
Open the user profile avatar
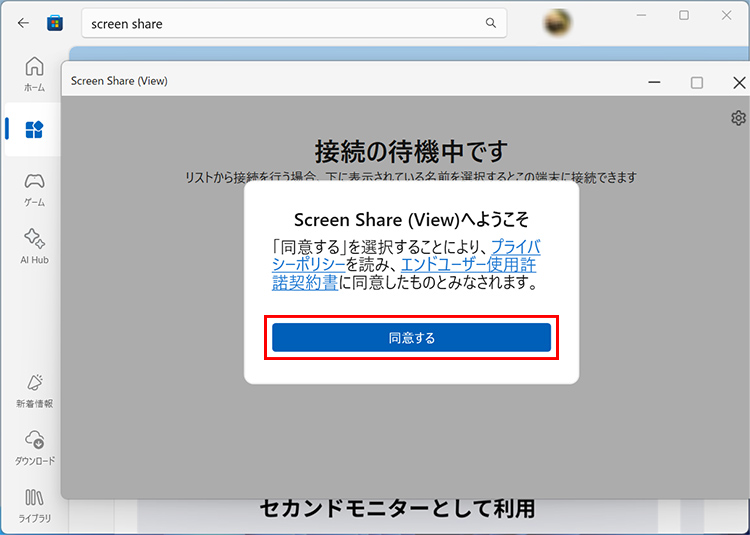pos(558,22)
